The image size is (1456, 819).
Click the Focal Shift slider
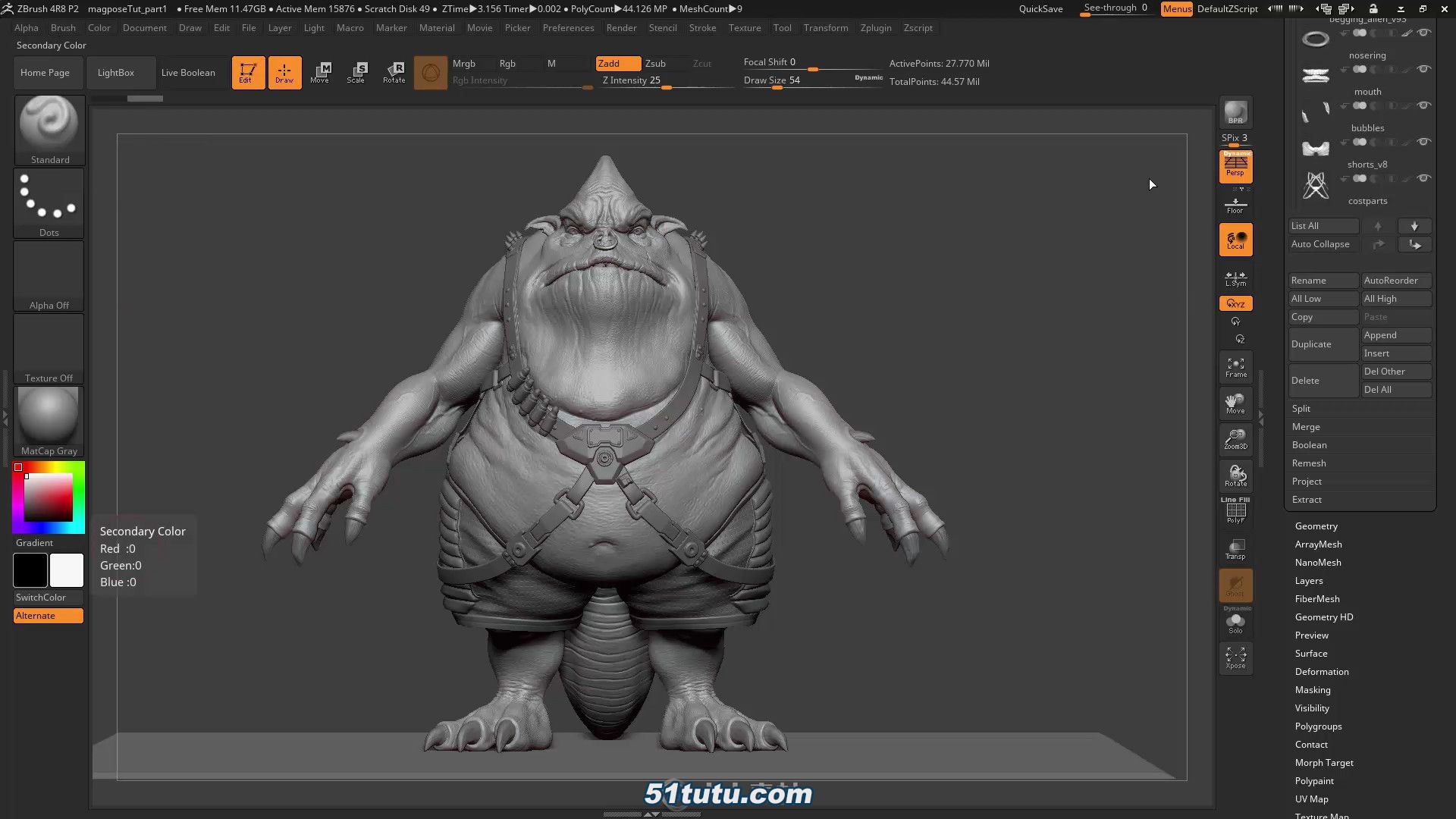click(x=813, y=63)
